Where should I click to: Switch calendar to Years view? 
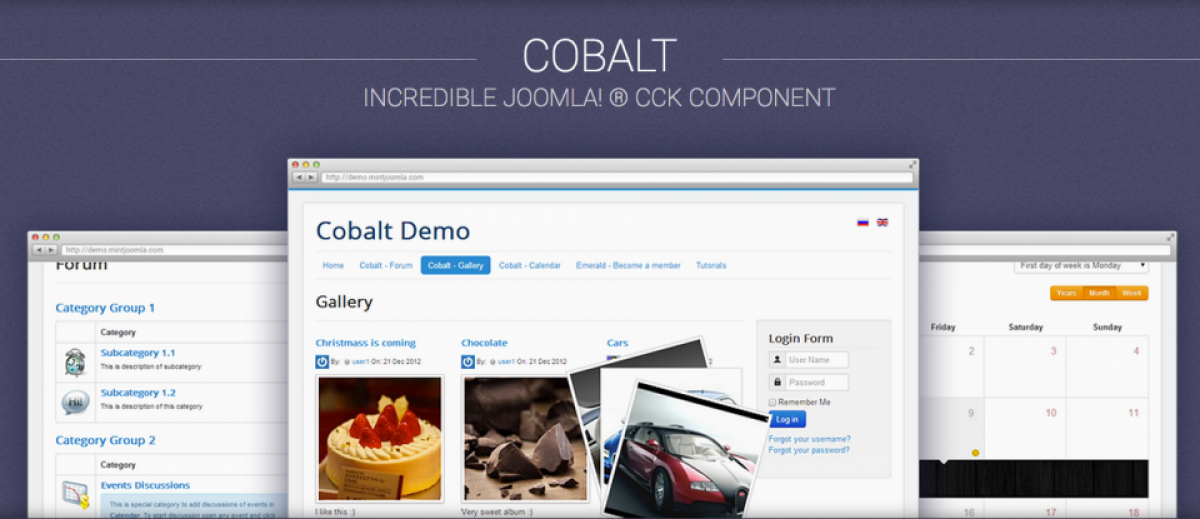pyautogui.click(x=1066, y=293)
